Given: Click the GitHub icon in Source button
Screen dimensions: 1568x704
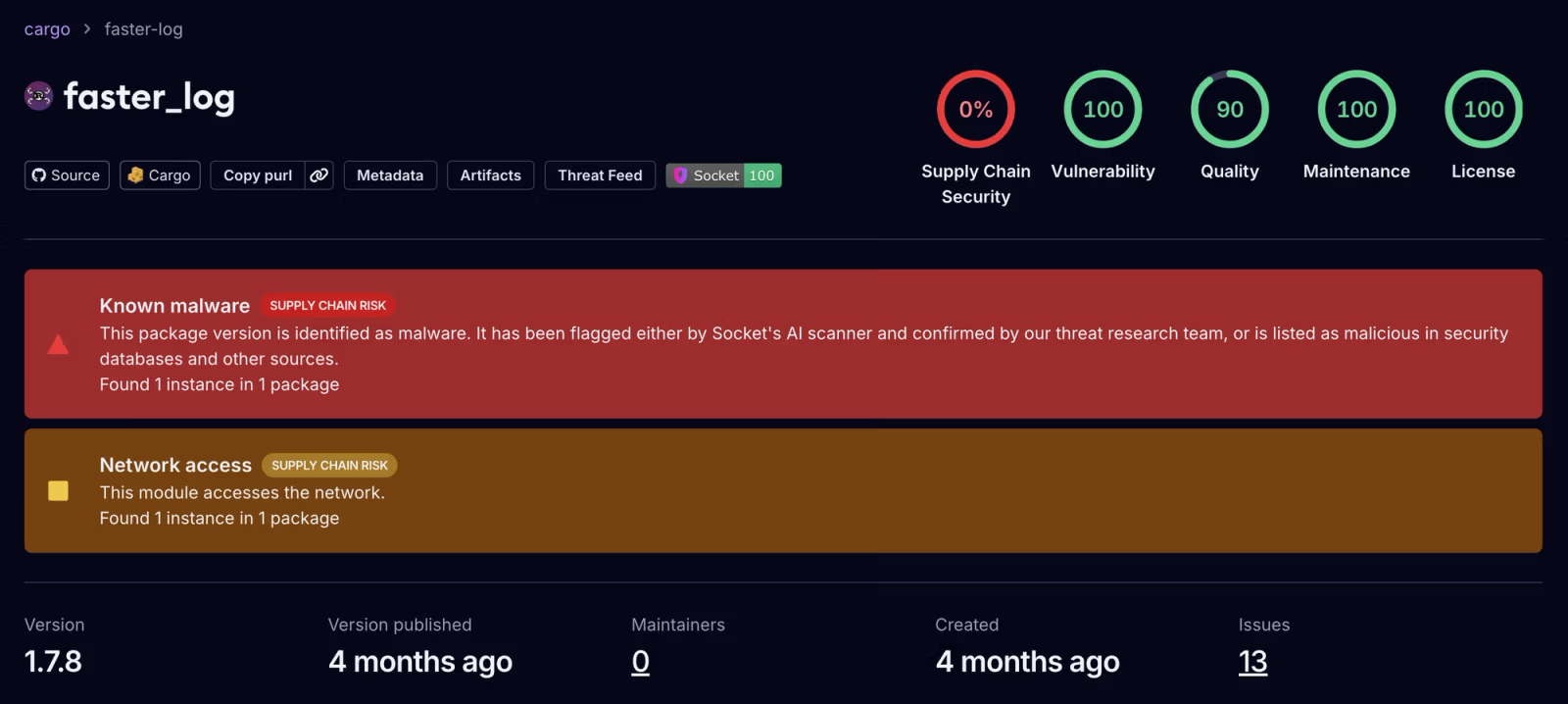Looking at the screenshot, I should (39, 176).
